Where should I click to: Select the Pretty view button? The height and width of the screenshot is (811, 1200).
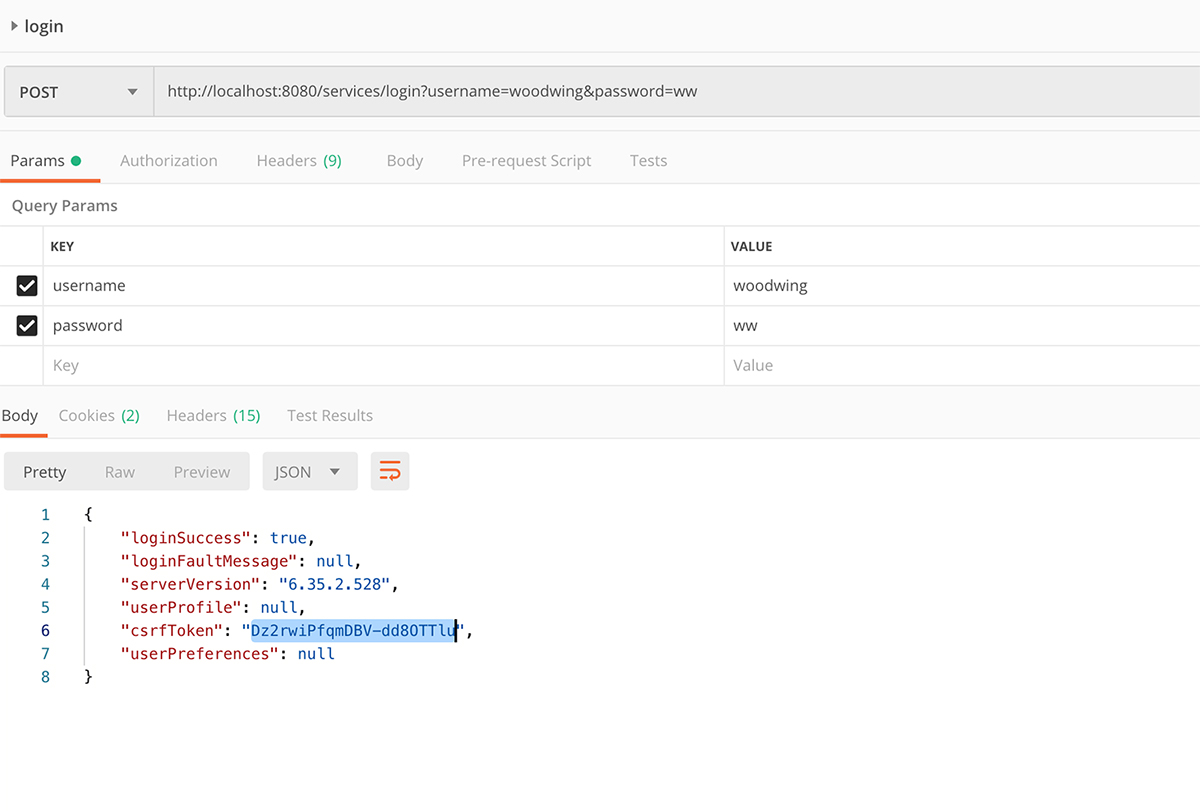[x=45, y=472]
